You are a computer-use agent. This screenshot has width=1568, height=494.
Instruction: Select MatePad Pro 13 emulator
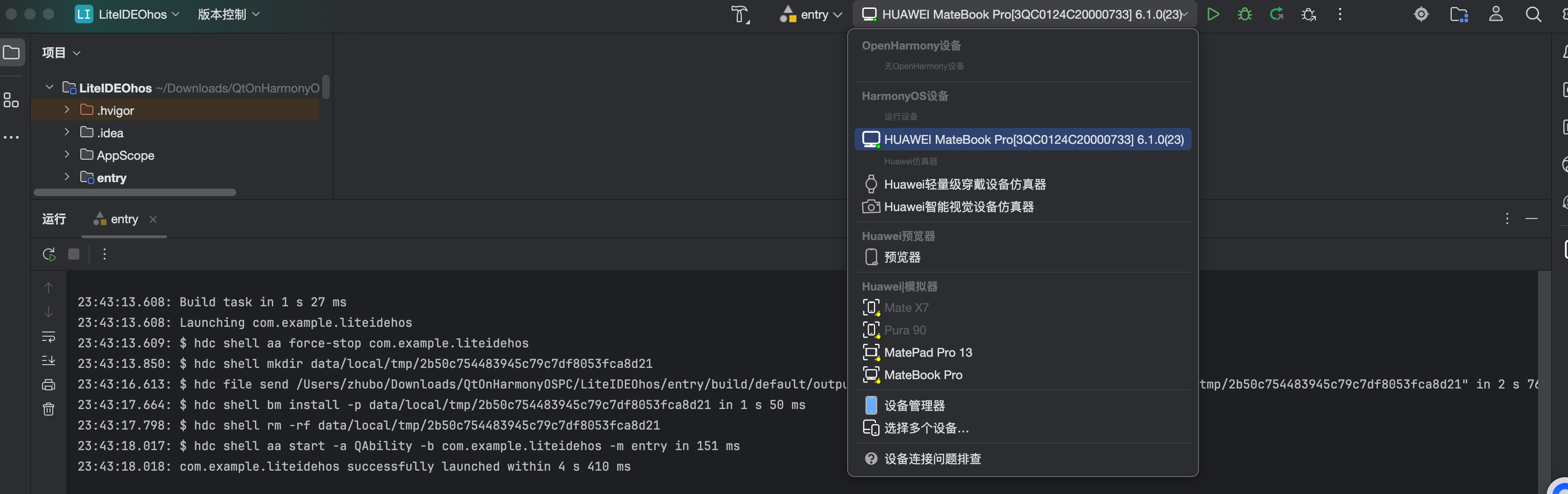(1023, 353)
